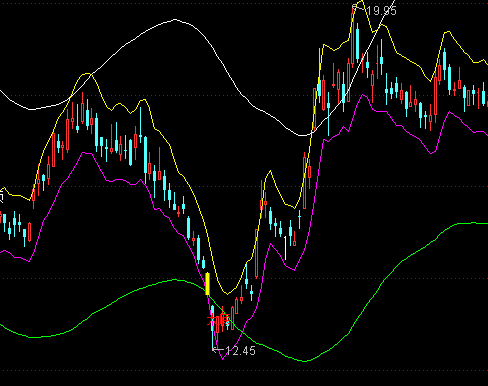
Task: Click the yellow line's trough after yellow bar
Action: 228,294
